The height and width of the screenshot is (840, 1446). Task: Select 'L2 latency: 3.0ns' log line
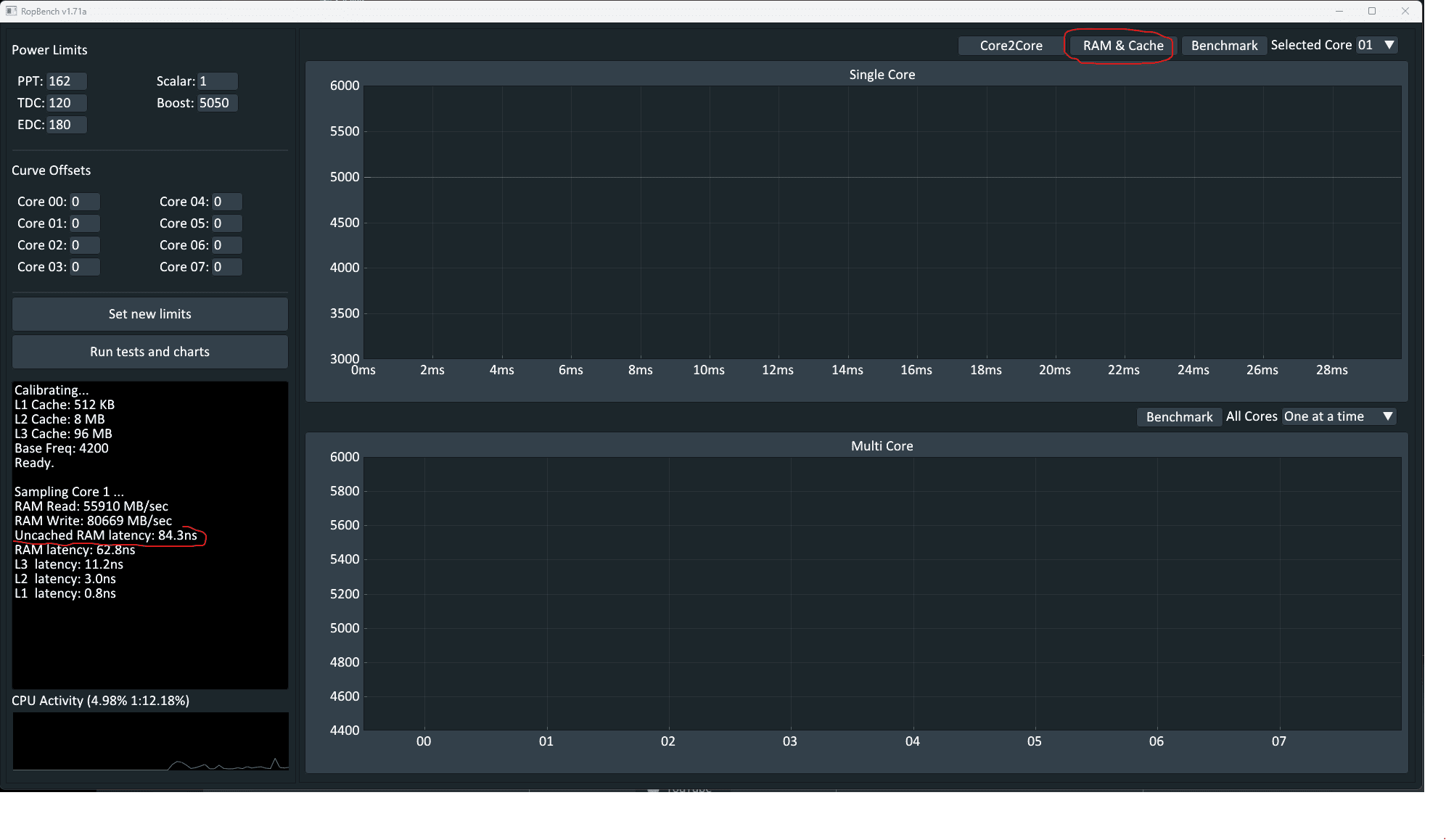[x=65, y=579]
